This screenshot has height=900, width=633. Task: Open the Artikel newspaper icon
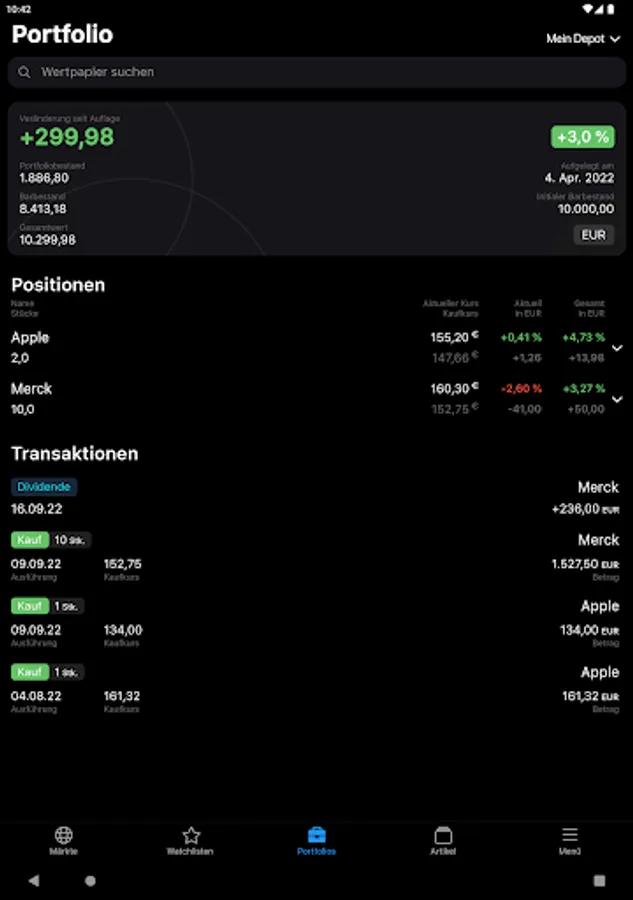(x=443, y=833)
